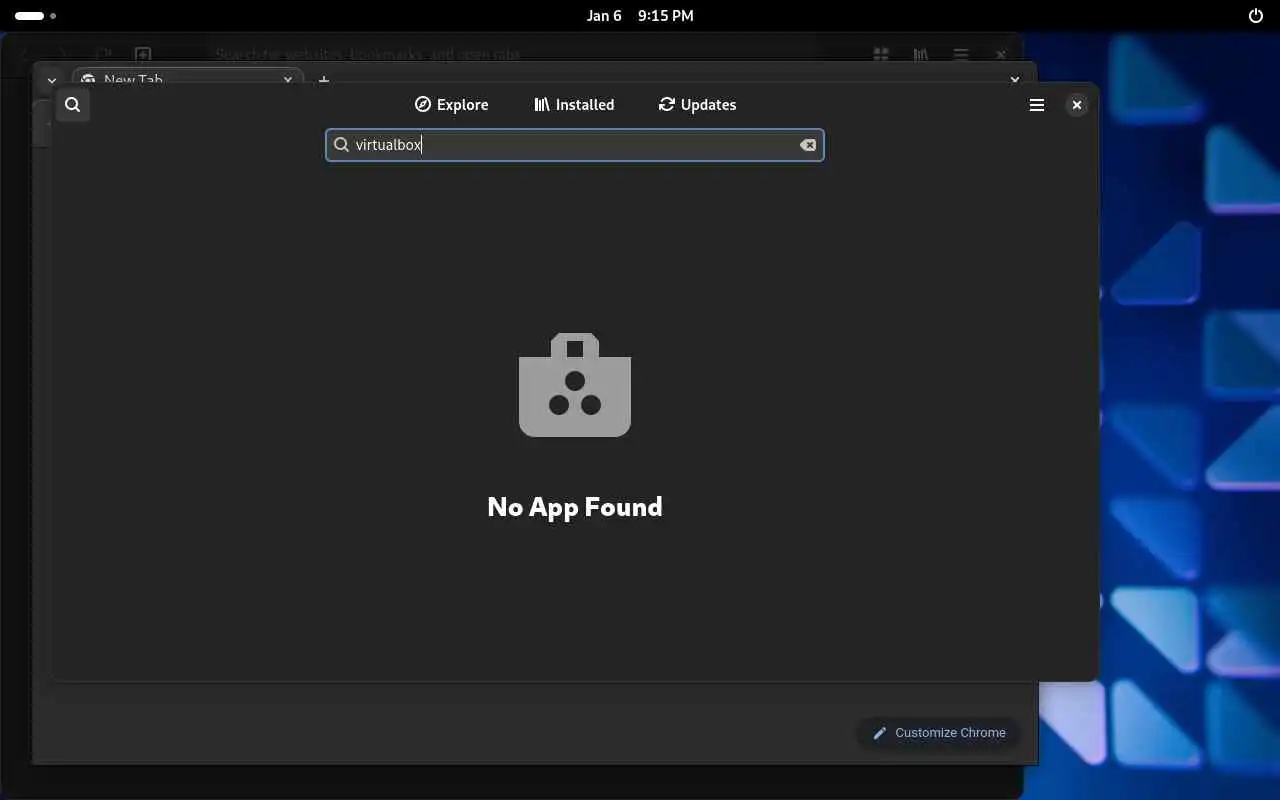Open the system power menu
The width and height of the screenshot is (1280, 800).
point(1256,16)
